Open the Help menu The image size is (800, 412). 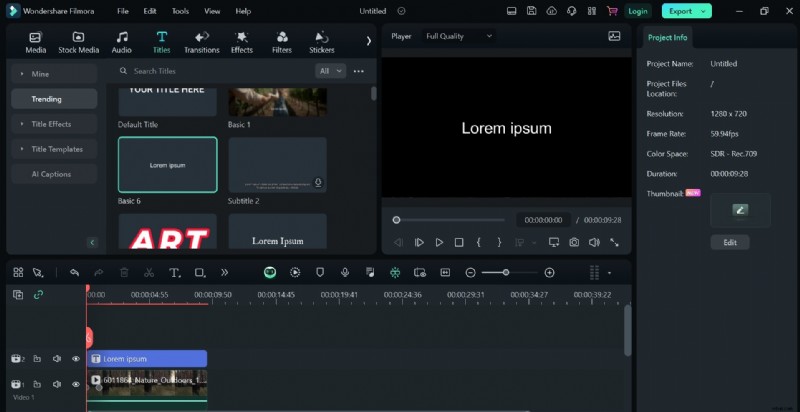[x=243, y=11]
